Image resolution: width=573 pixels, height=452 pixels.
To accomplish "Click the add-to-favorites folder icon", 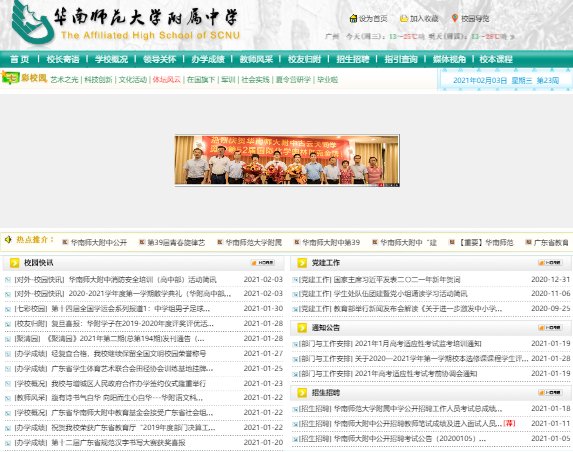I will tap(404, 18).
